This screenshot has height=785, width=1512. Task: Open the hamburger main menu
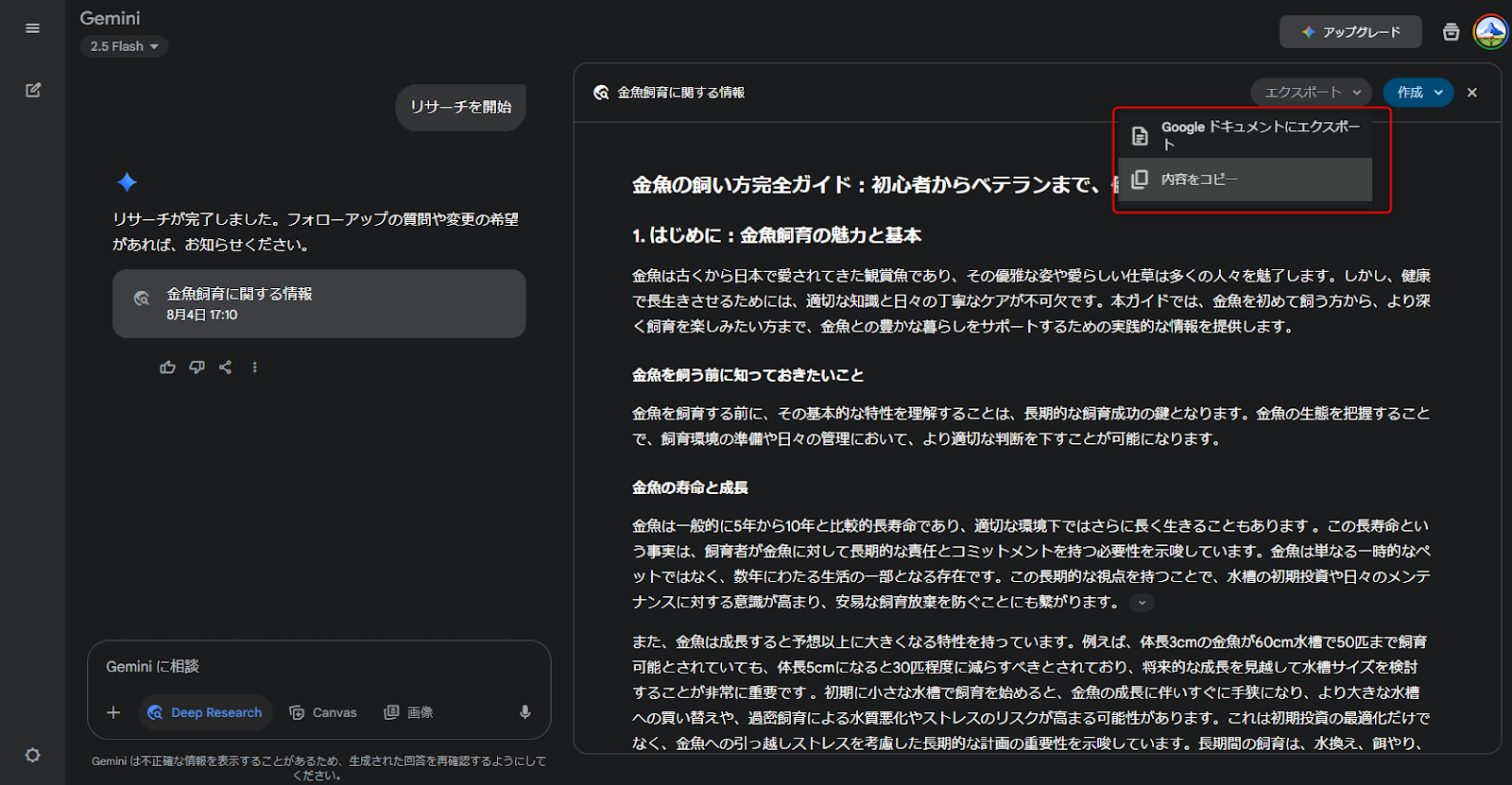(32, 28)
